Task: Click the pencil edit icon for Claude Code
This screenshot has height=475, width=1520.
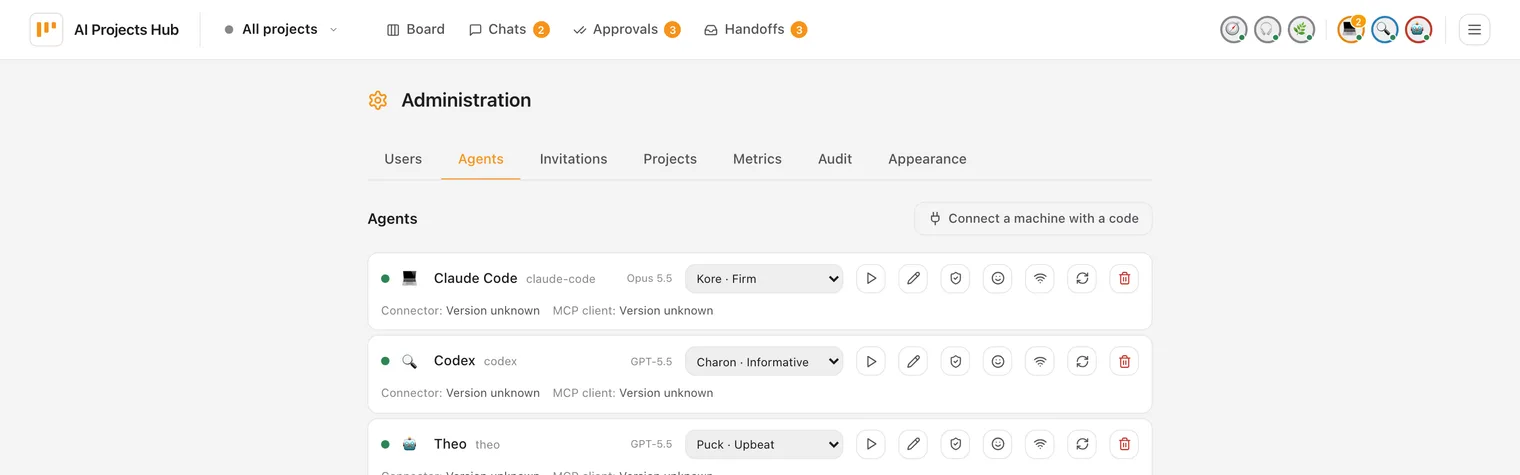Action: [913, 278]
